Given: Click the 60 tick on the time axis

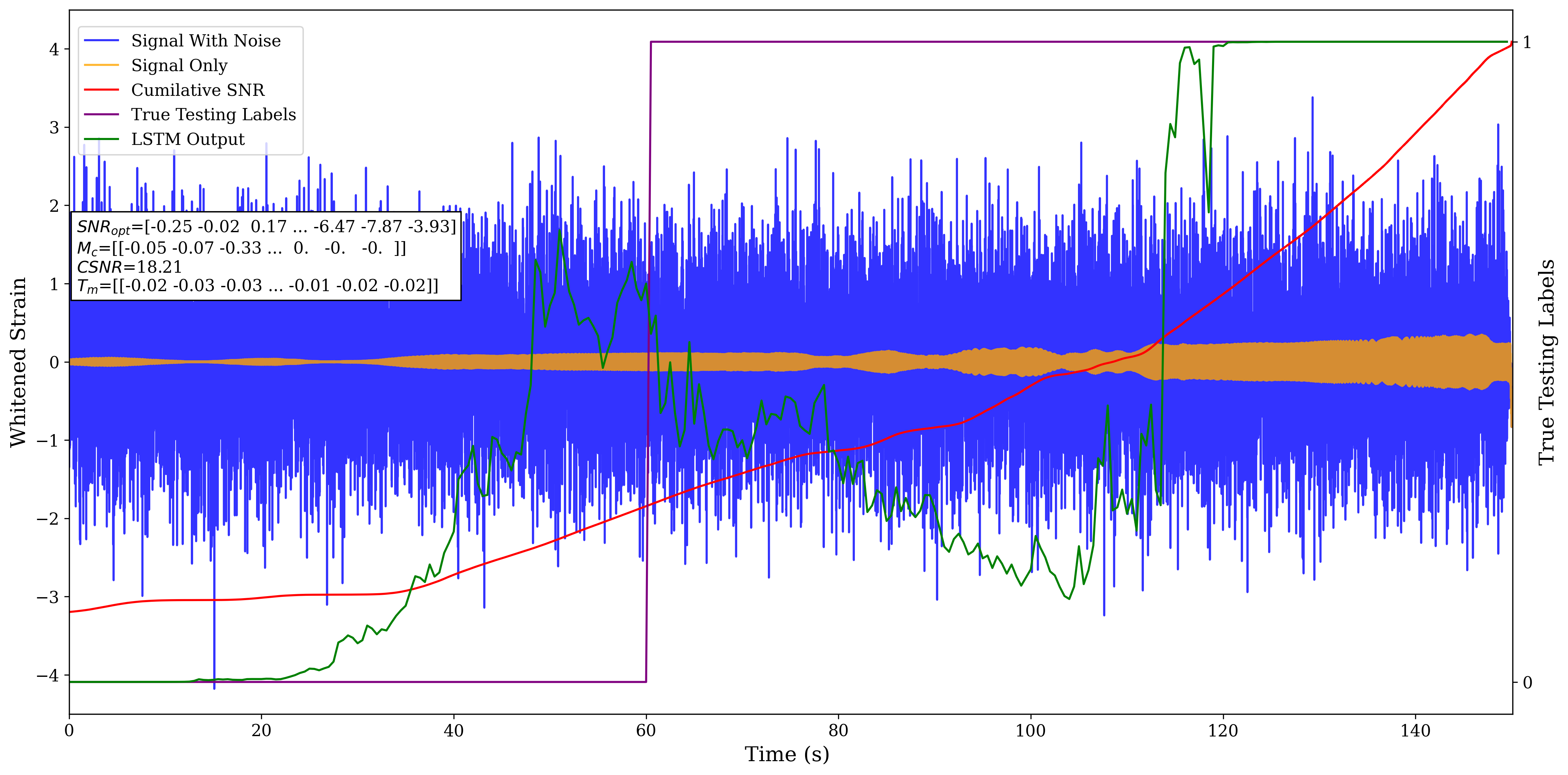Looking at the screenshot, I should pos(646,730).
